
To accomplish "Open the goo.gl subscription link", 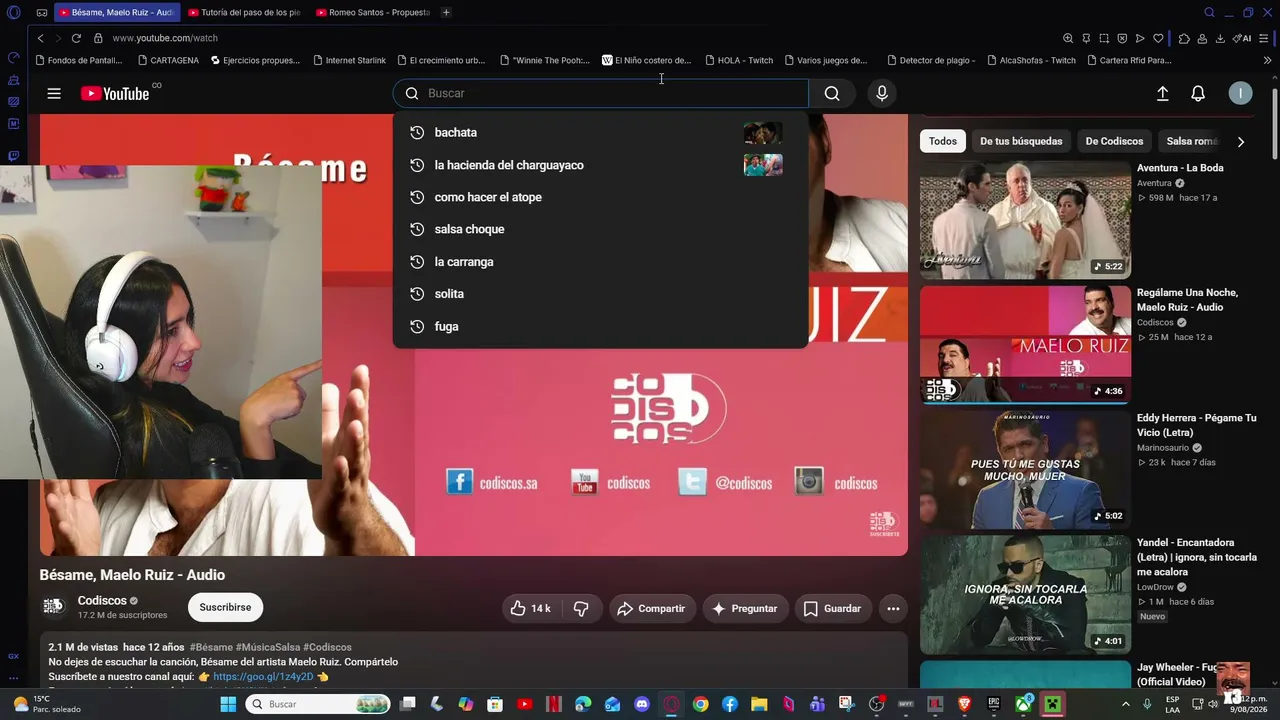I will 263,677.
